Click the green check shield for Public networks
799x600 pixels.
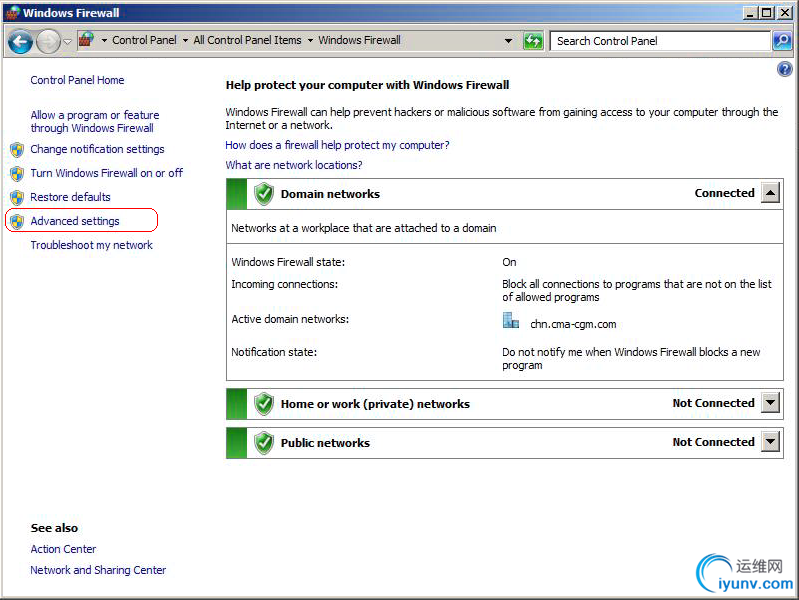point(264,443)
